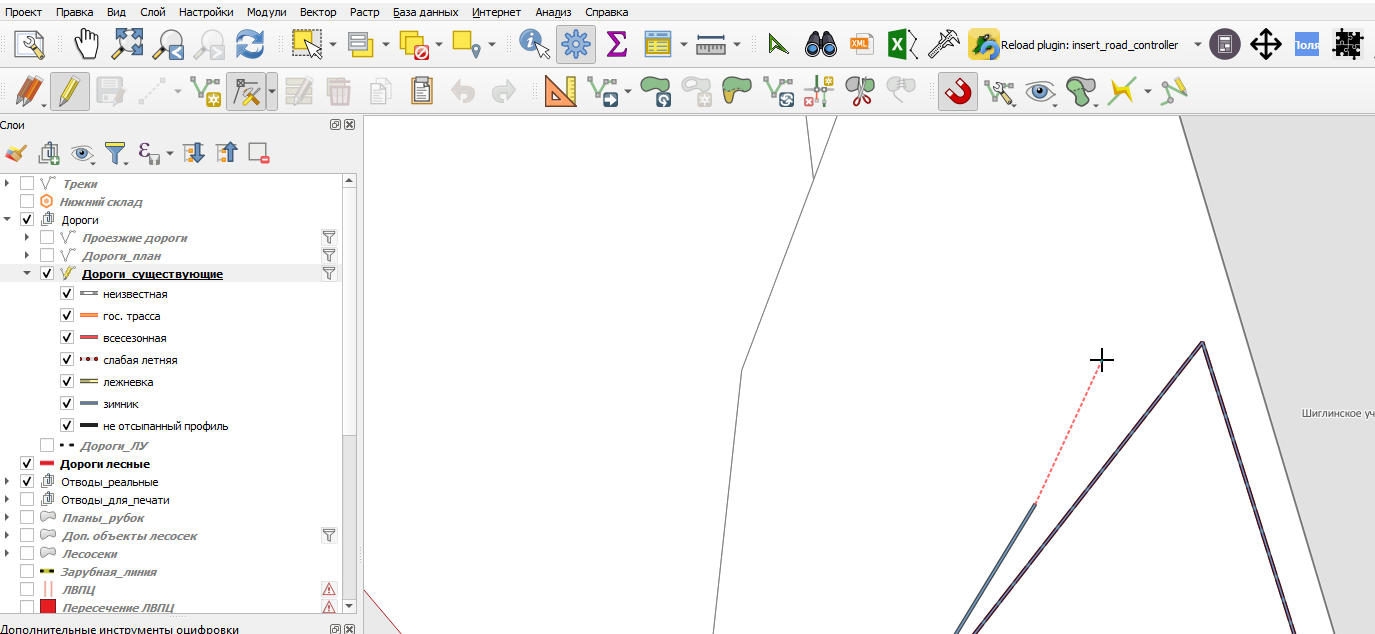The height and width of the screenshot is (634, 1375).
Task: Toggle editing with the yellow pencil
Action: pyautogui.click(x=69, y=92)
